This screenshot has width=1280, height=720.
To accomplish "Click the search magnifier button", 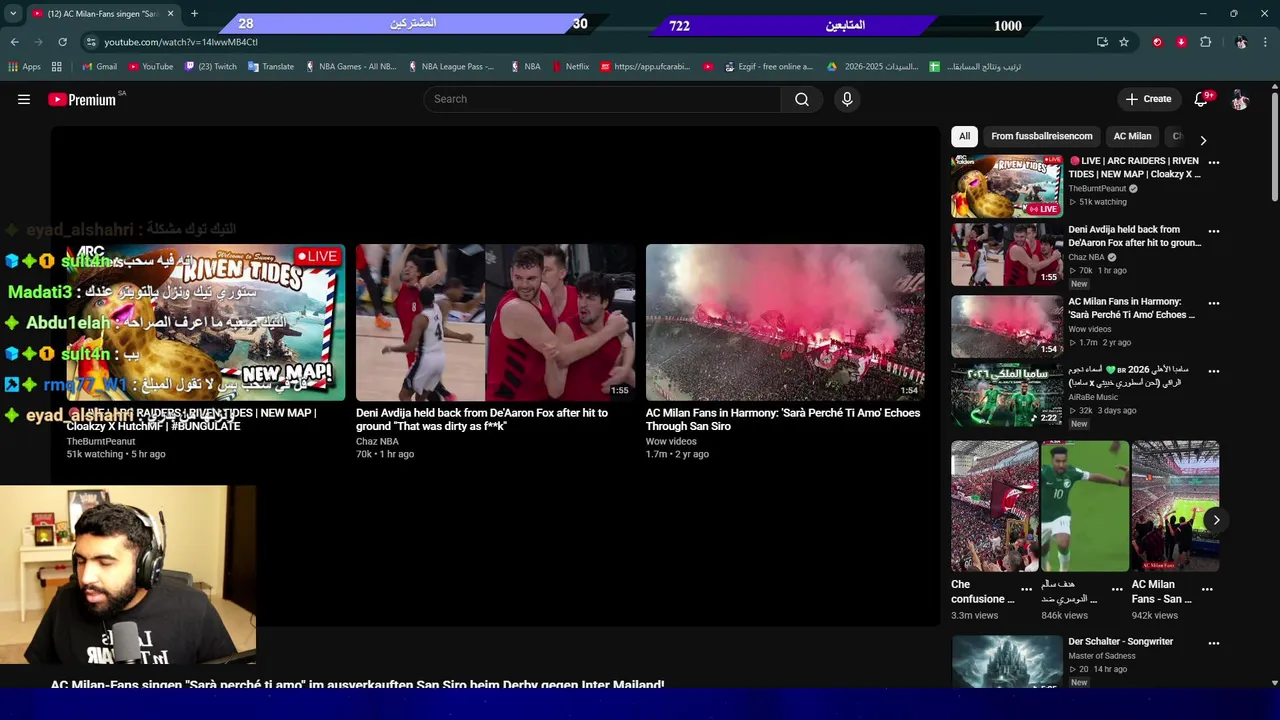I will [x=802, y=99].
